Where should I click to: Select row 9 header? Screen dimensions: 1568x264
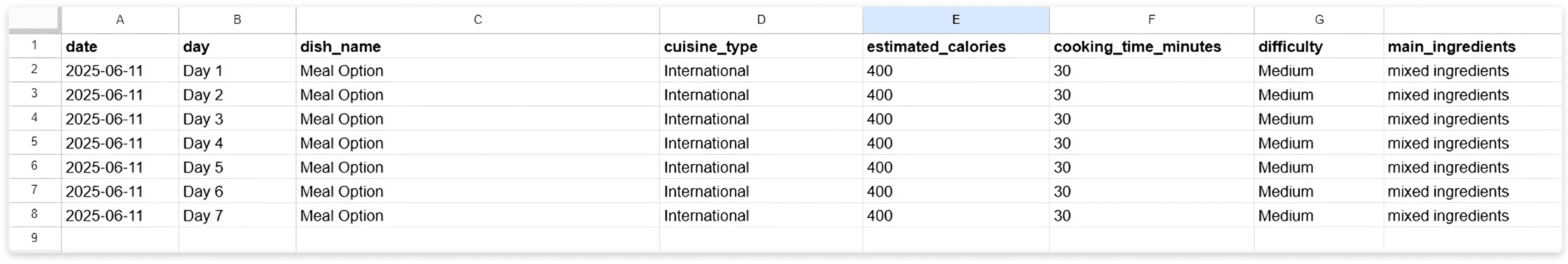(x=35, y=239)
